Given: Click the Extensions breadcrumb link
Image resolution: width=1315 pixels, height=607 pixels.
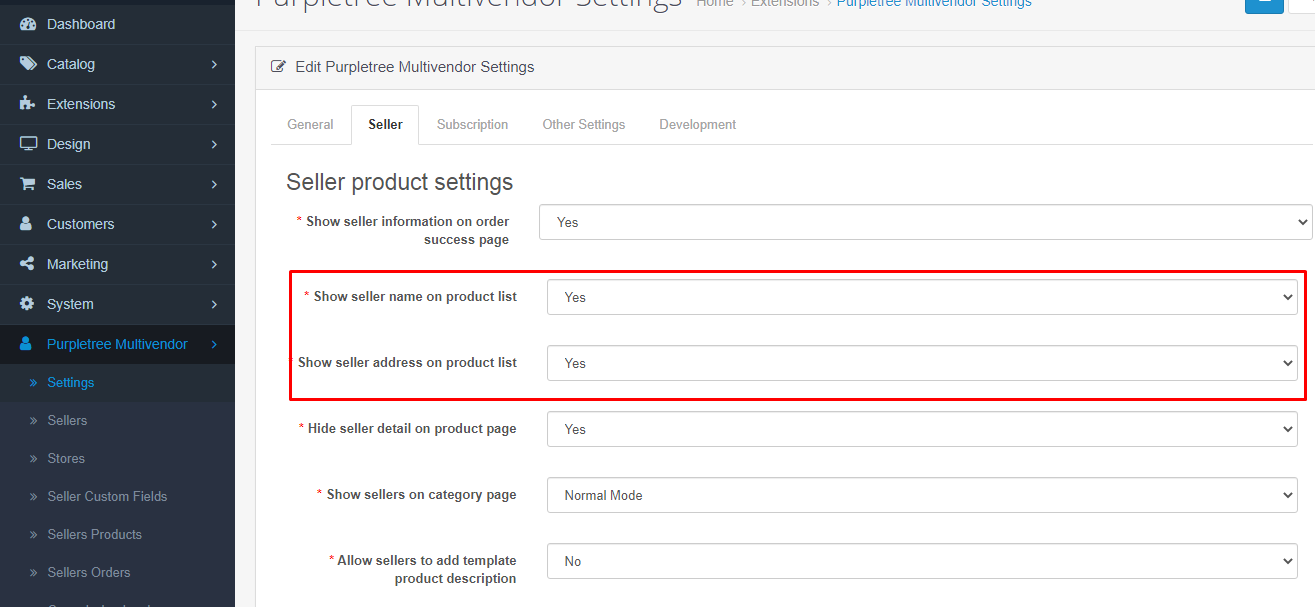Looking at the screenshot, I should tap(787, 4).
